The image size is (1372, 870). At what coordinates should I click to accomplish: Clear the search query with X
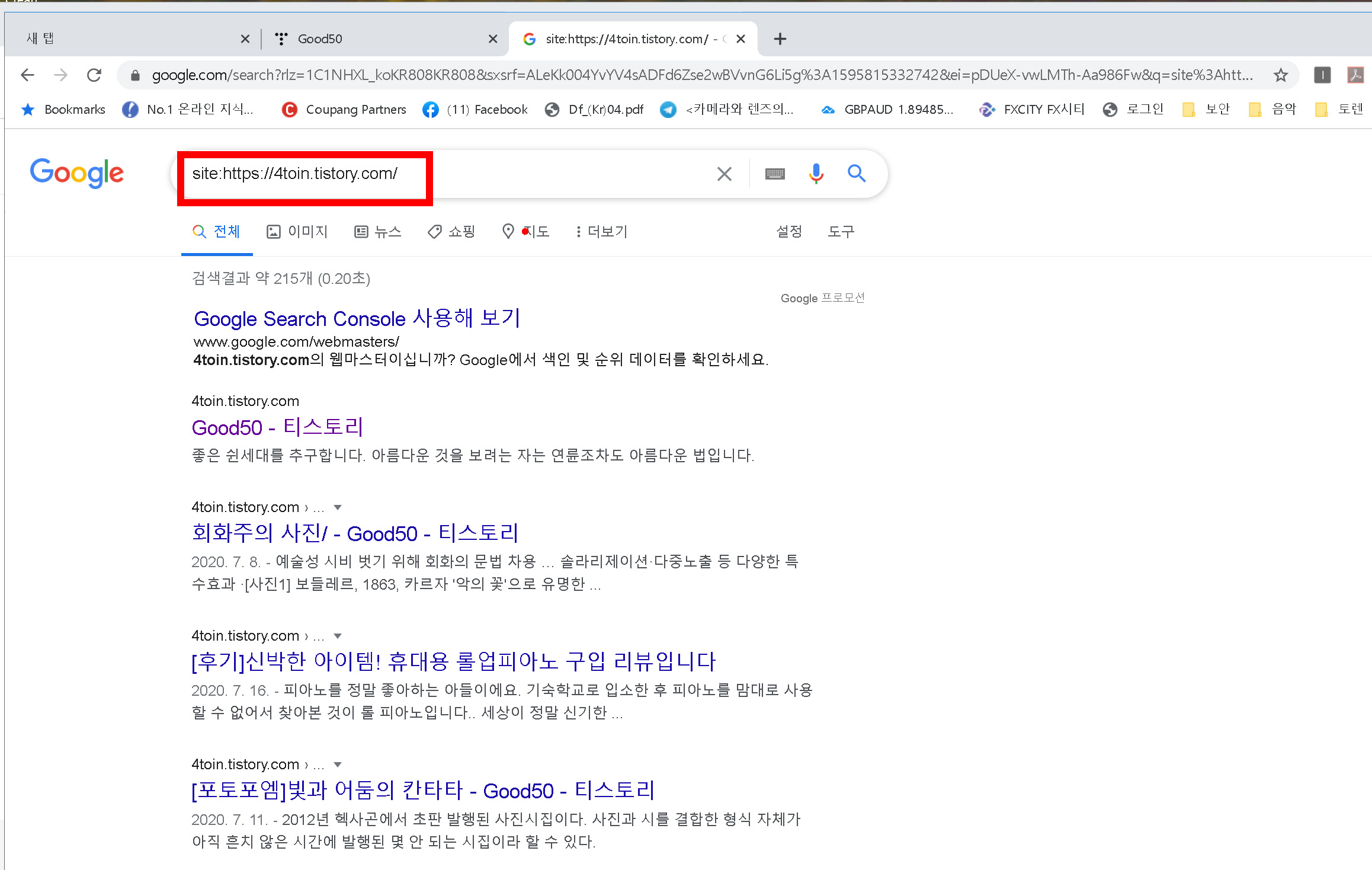tap(724, 174)
